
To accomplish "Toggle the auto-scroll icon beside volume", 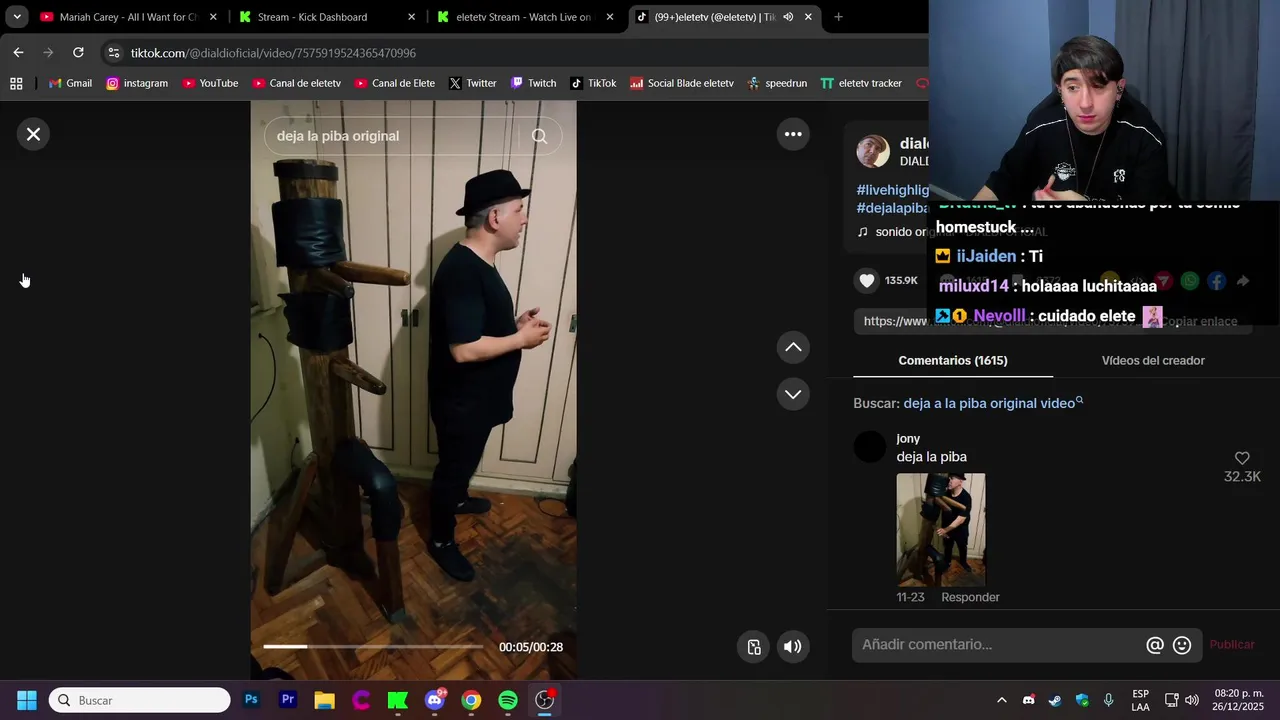I will tap(755, 647).
